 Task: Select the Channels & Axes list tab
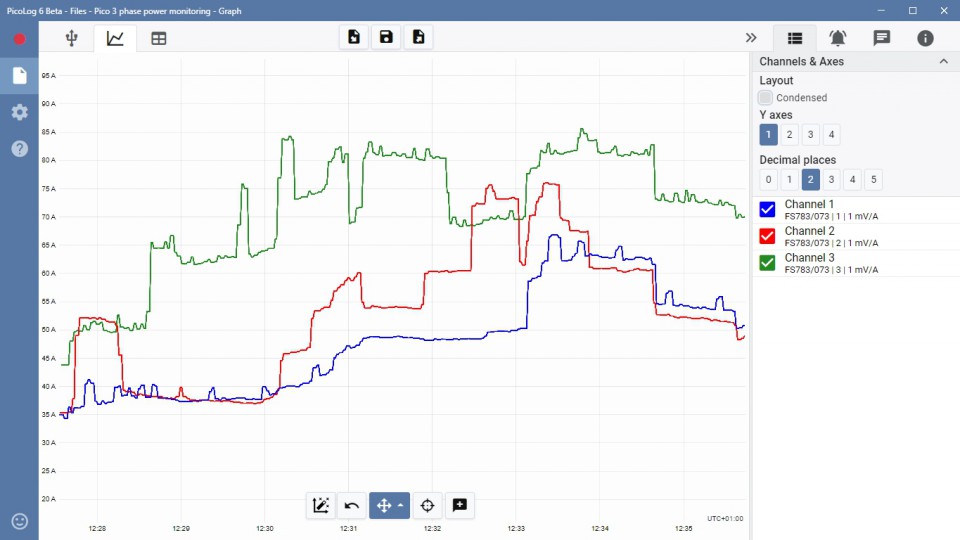click(795, 38)
